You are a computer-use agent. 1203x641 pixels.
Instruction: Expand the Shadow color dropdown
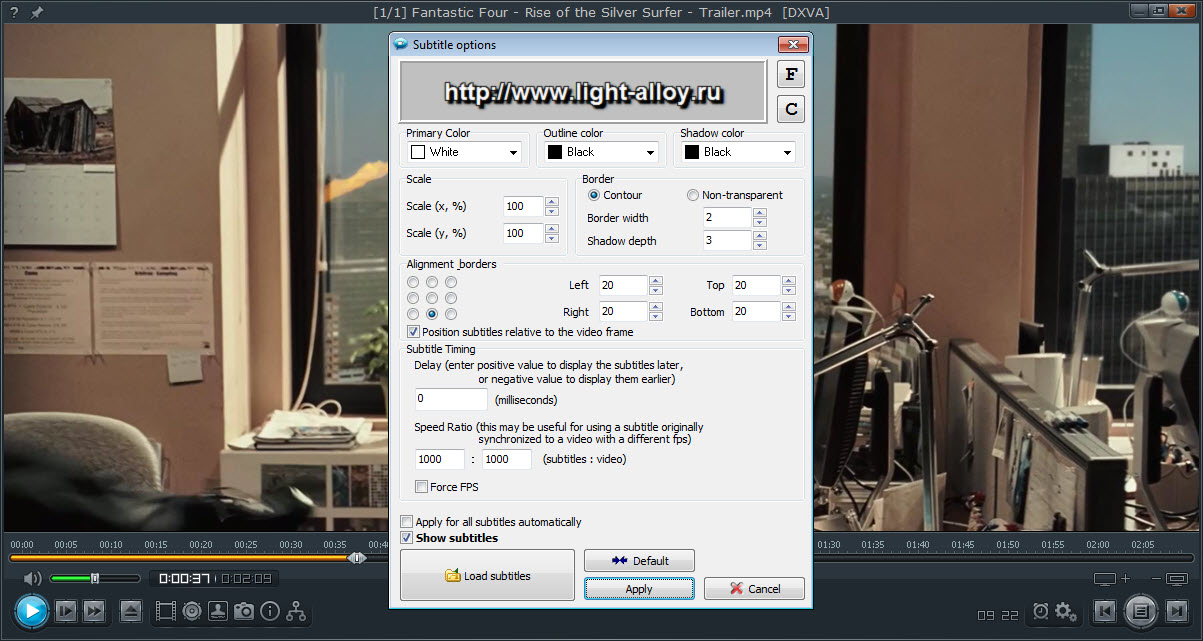(x=738, y=152)
